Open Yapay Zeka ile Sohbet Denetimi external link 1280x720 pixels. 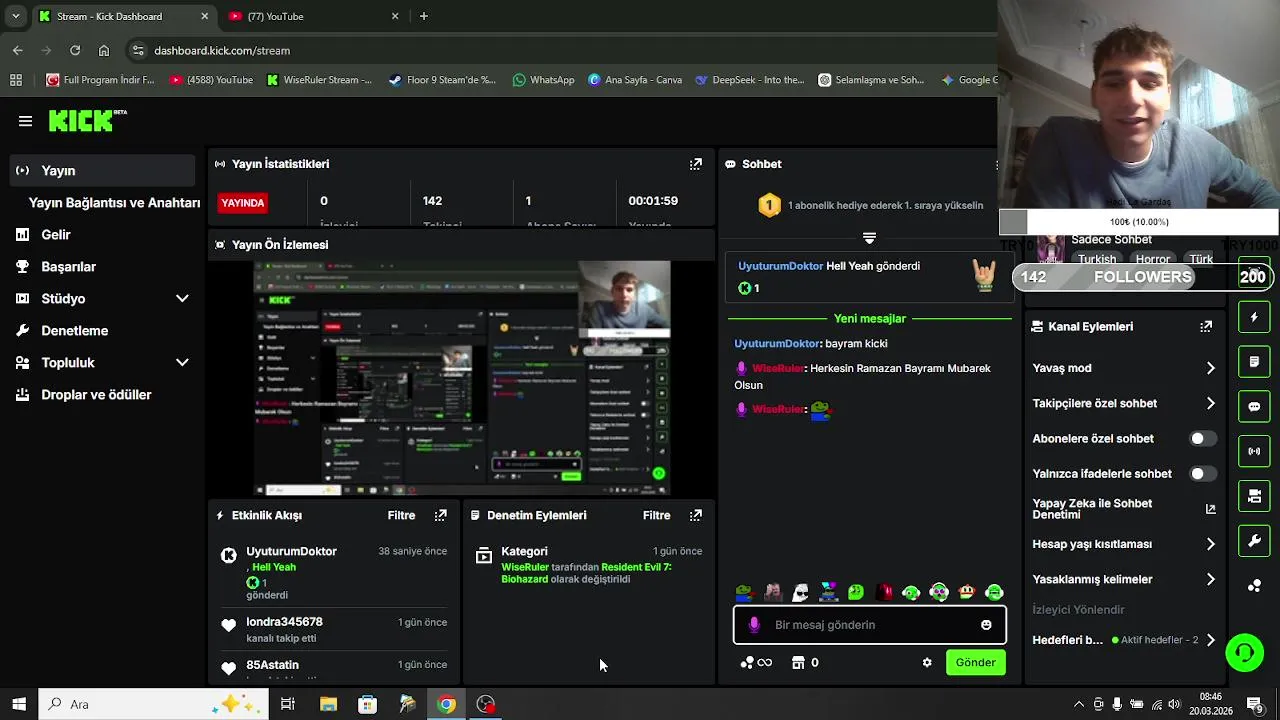tap(1210, 509)
